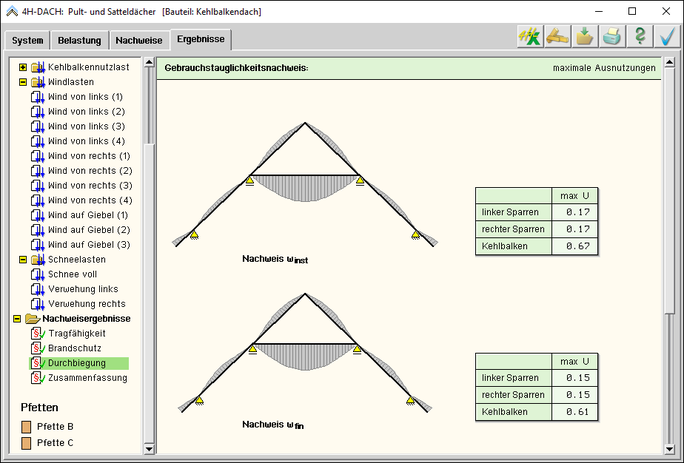Open the timber beams material icon
Screen dimensions: 684x463
tap(557, 37)
